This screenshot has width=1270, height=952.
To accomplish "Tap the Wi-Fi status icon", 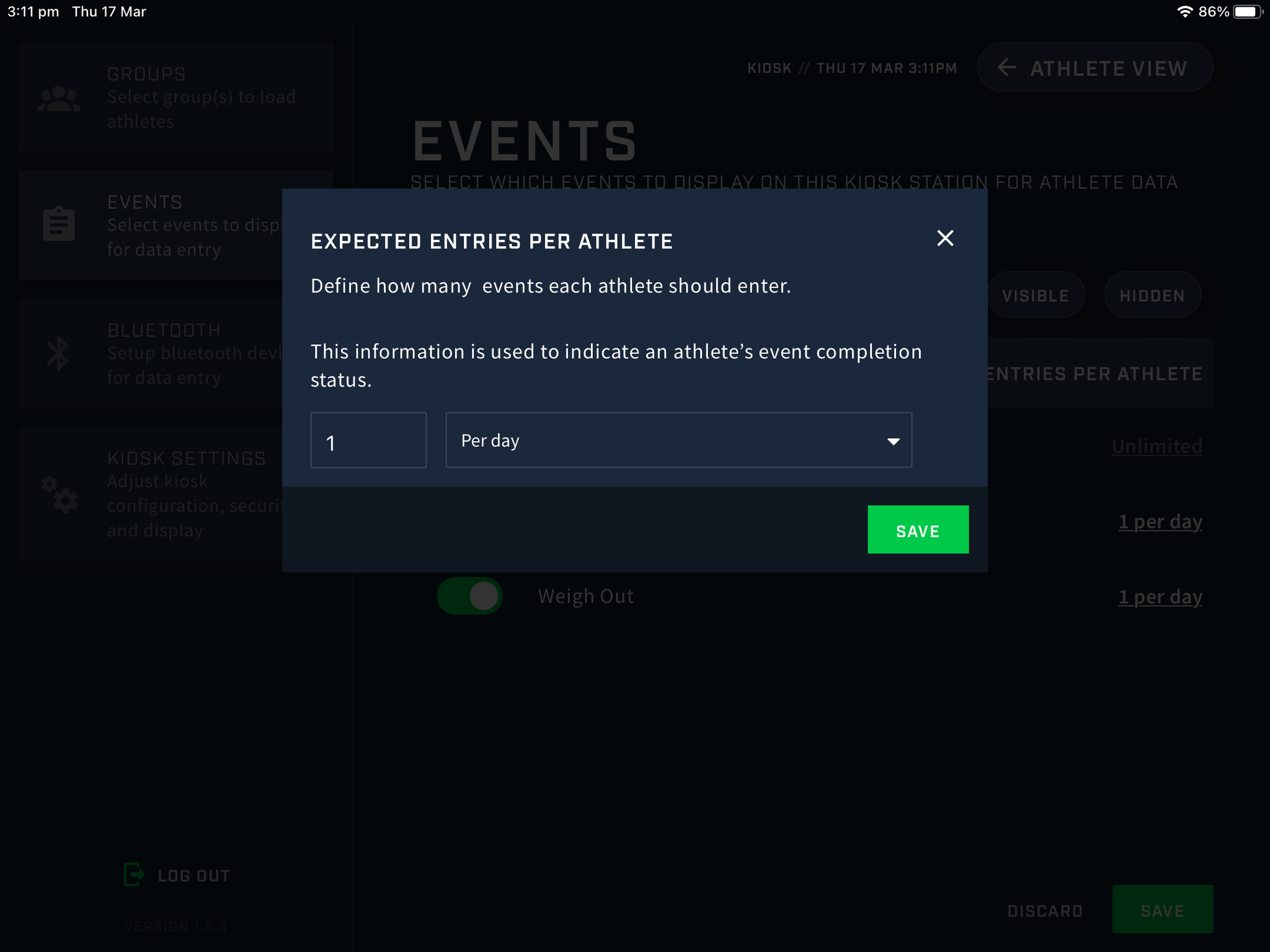I will 1184,12.
